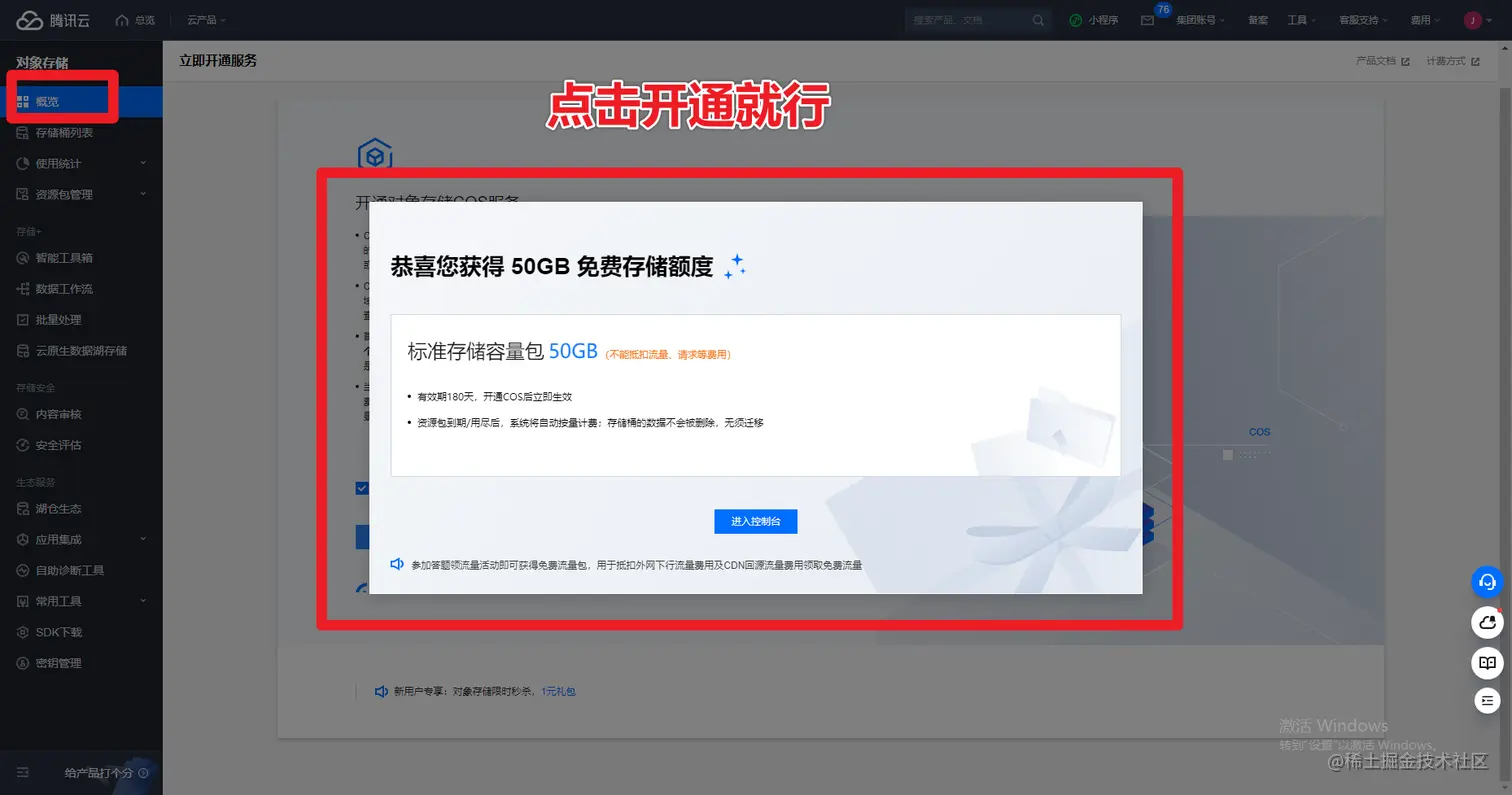This screenshot has height=795, width=1512.
Task: Click the 常用工具 sidebar icon
Action: click(x=23, y=601)
